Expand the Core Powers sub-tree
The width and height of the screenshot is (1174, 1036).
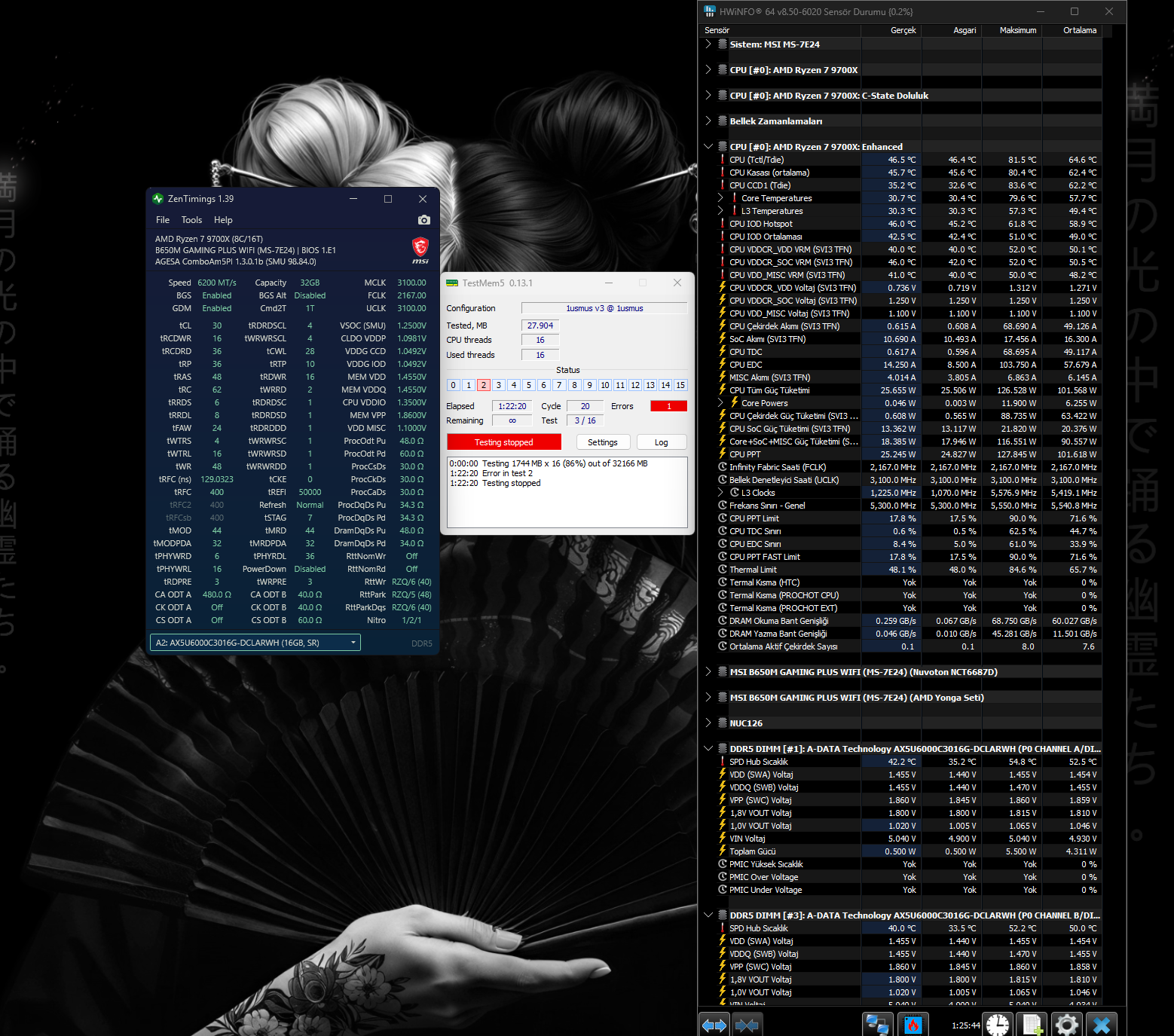720,403
